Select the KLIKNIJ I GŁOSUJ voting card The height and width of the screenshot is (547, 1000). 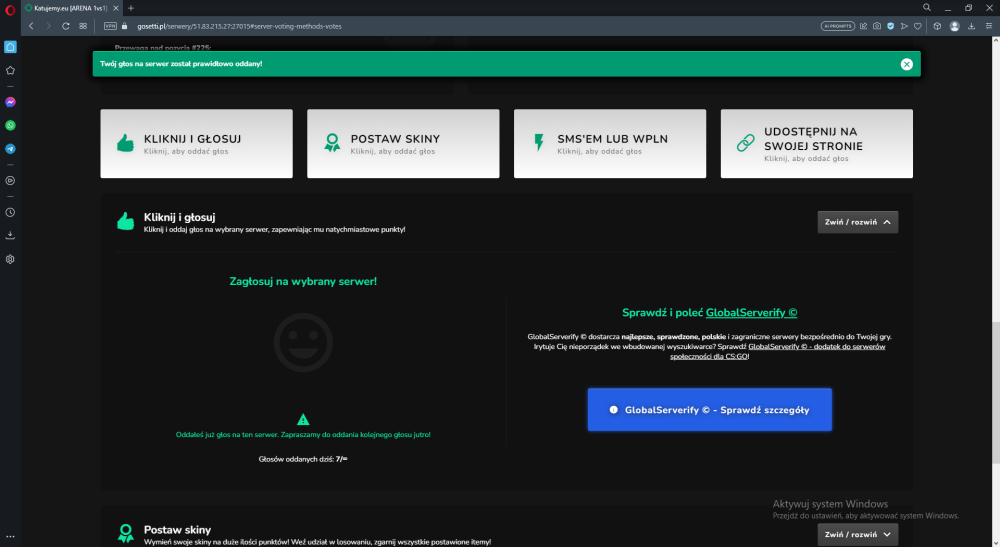(x=196, y=143)
